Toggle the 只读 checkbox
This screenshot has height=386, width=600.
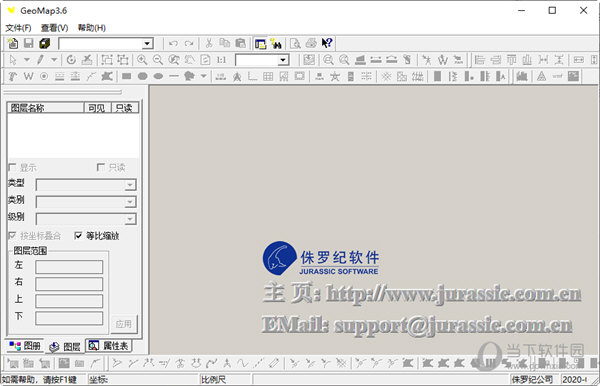[101, 167]
